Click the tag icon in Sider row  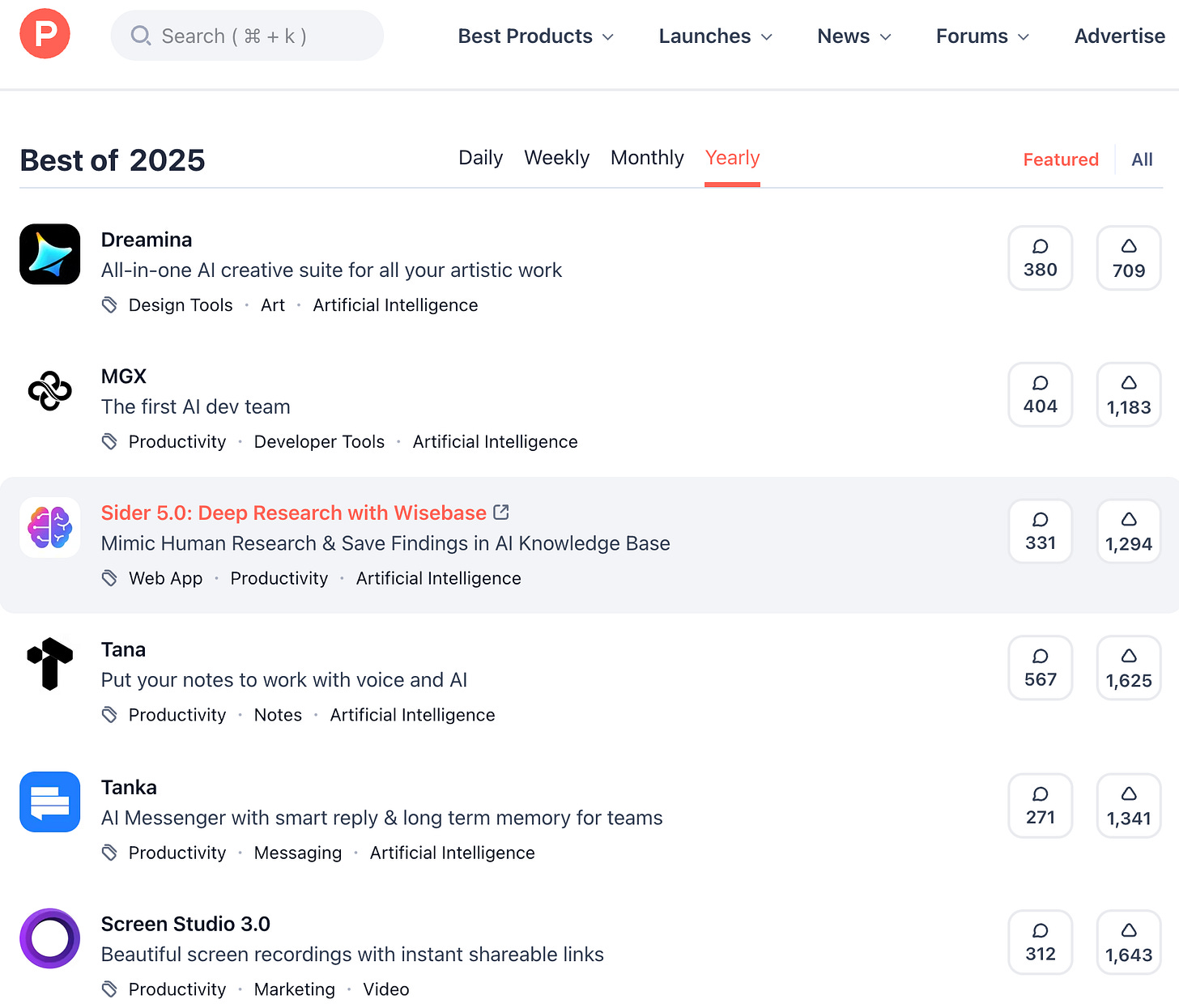(x=109, y=578)
